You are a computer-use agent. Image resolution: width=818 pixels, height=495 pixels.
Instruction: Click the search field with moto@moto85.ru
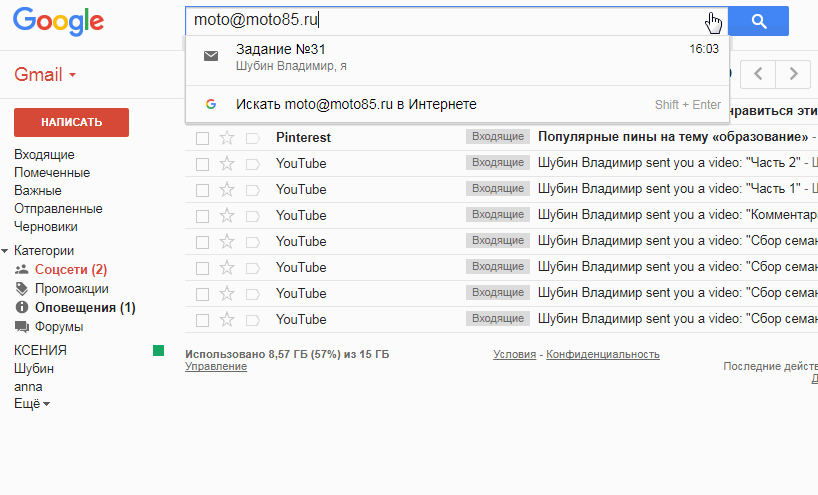pos(440,21)
